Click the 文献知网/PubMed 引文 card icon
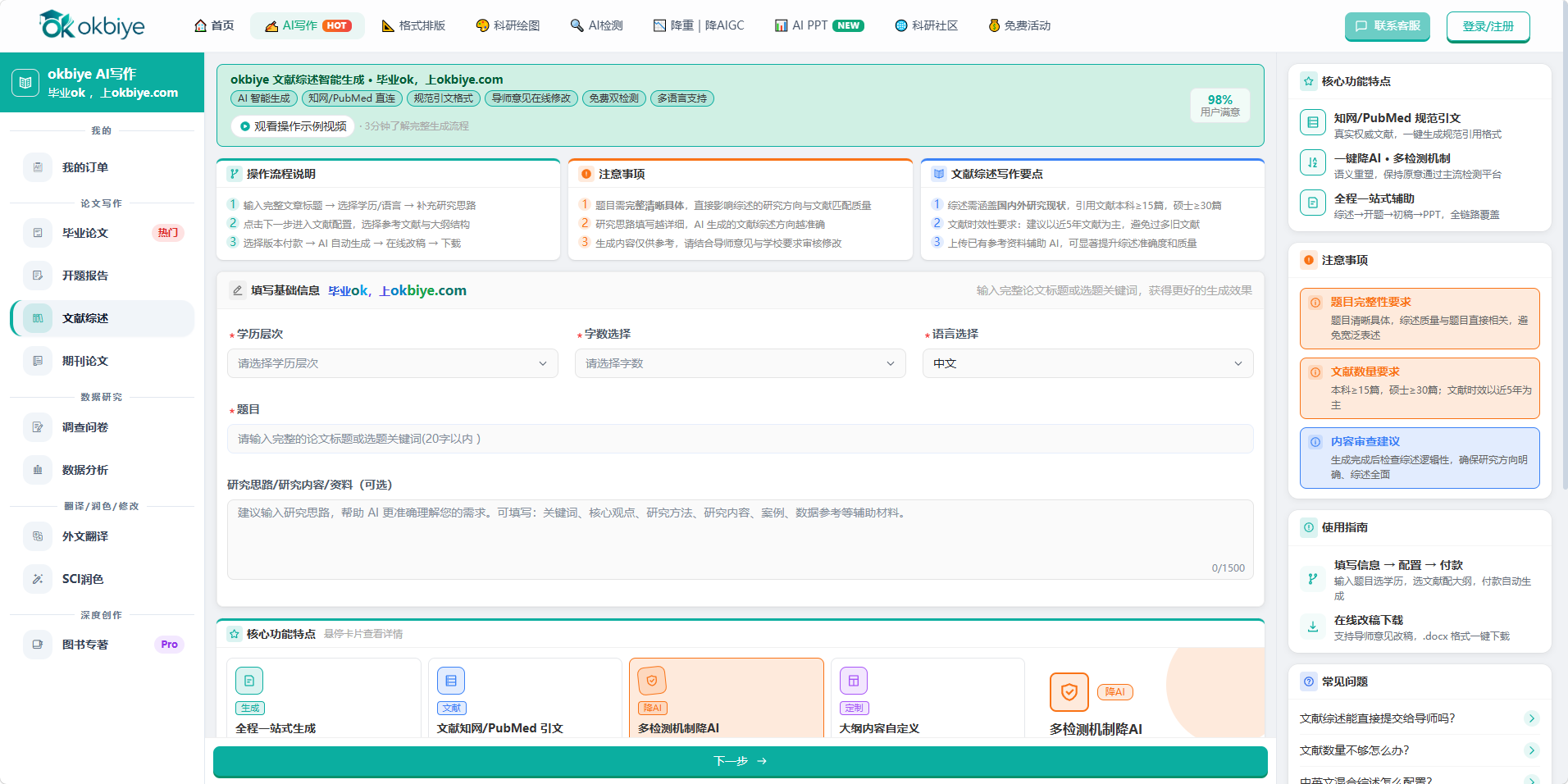The height and width of the screenshot is (784, 1568). [451, 681]
